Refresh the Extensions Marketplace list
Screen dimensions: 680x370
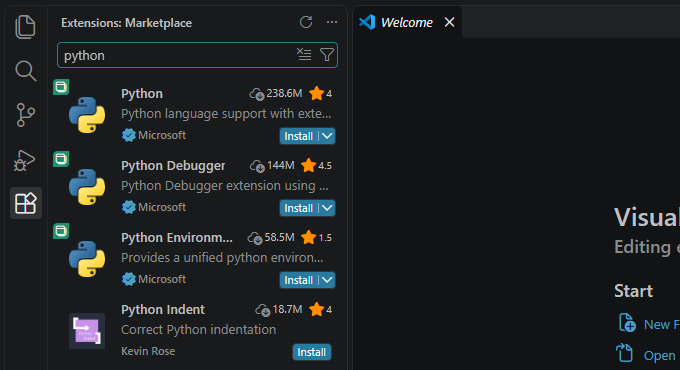(x=306, y=22)
